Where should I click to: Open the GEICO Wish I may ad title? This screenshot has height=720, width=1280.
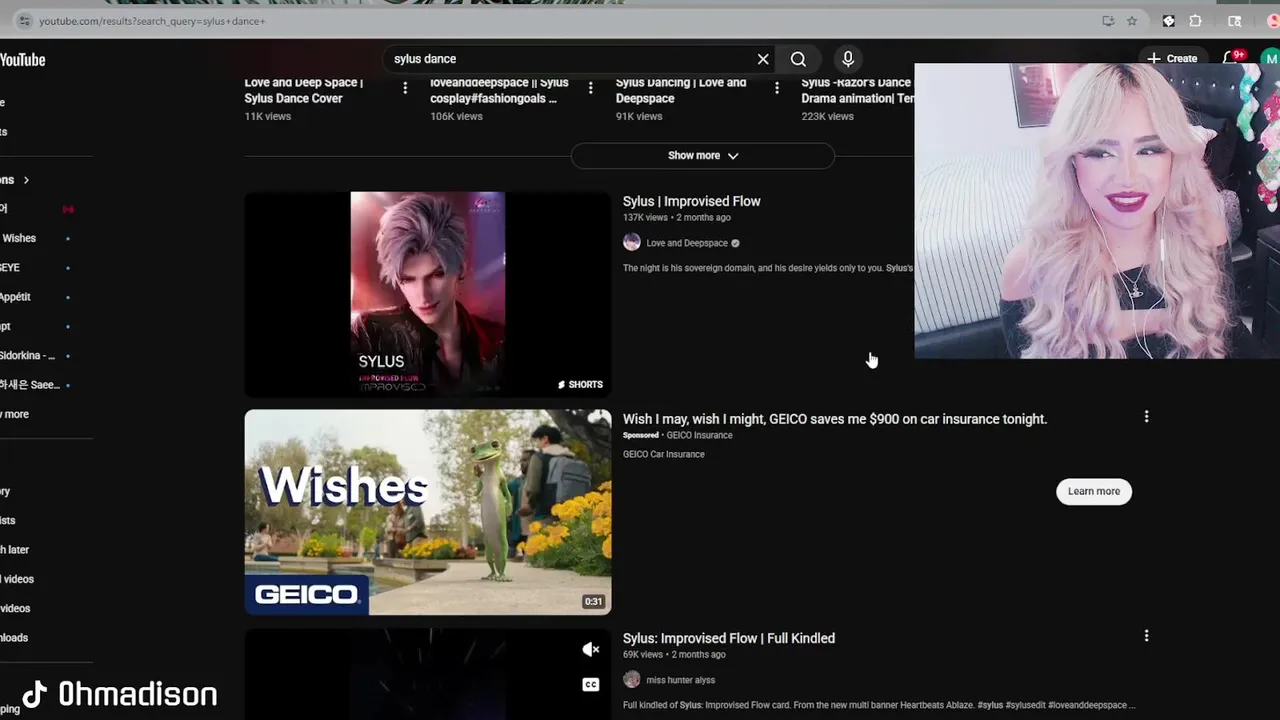point(835,419)
